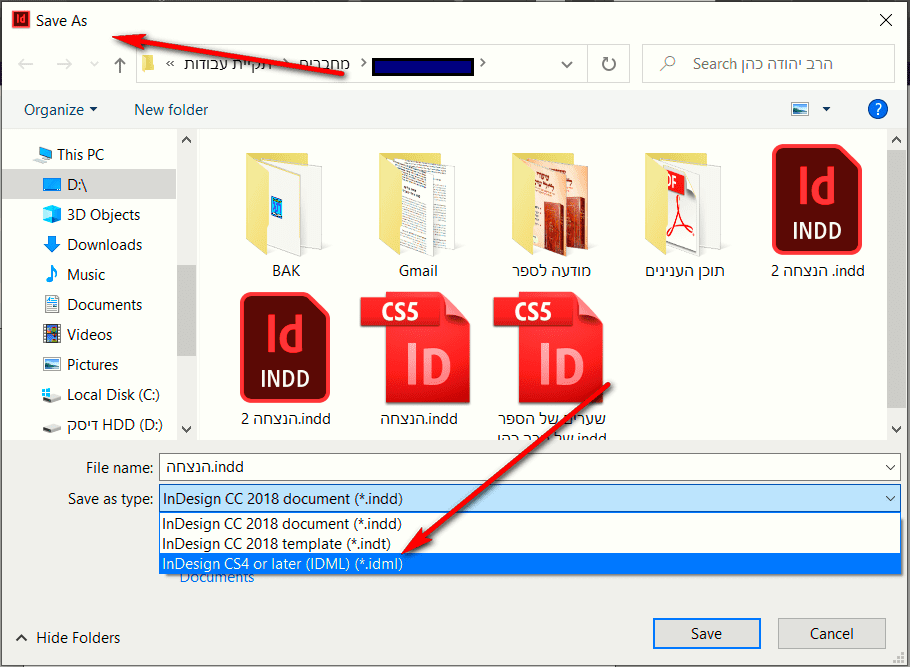Open the Organize dropdown menu
Image resolution: width=910 pixels, height=667 pixels.
click(60, 110)
